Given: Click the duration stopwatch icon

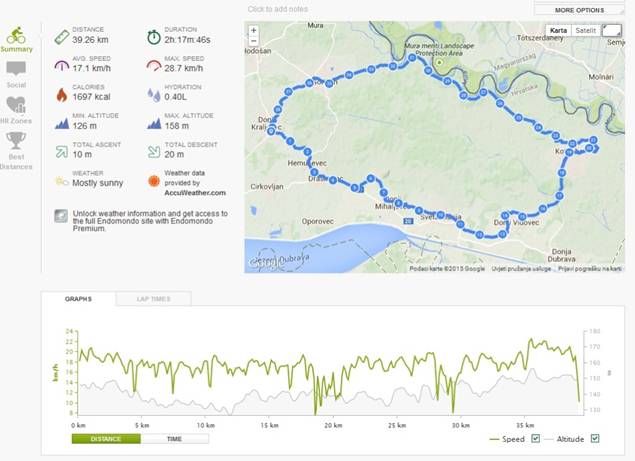Looking at the screenshot, I should [x=153, y=36].
